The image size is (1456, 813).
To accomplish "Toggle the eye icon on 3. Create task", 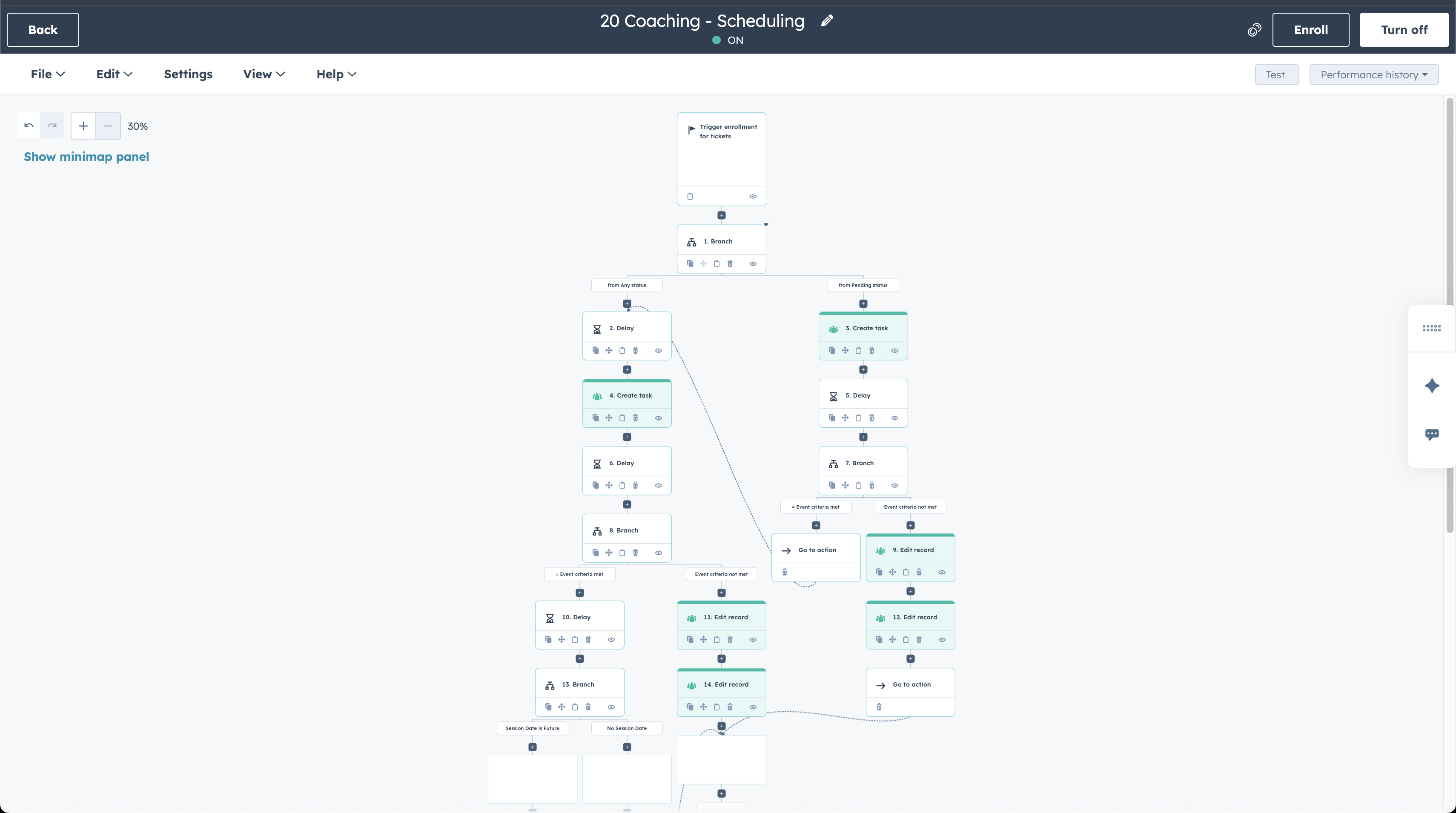I will click(895, 350).
